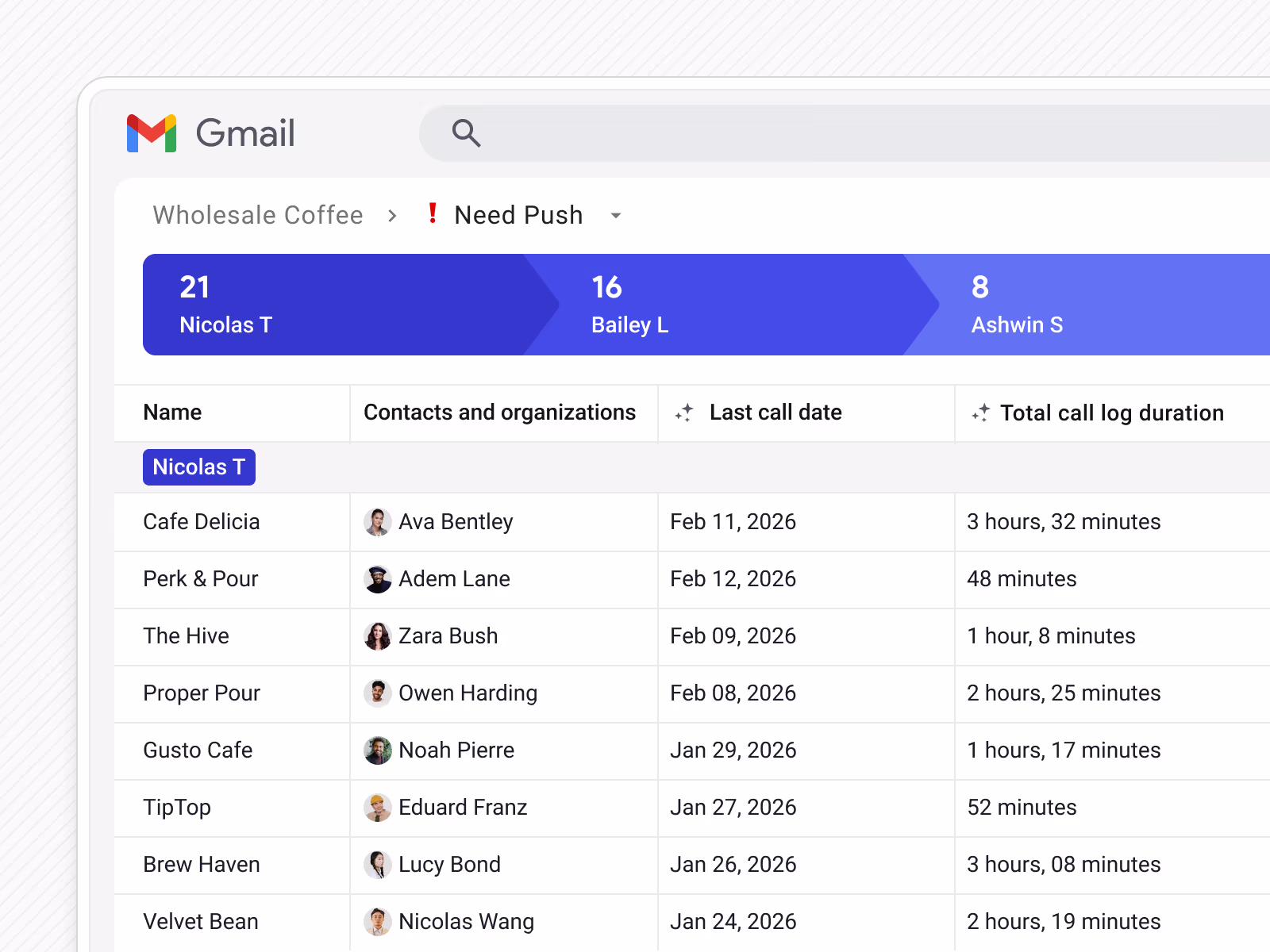This screenshot has width=1270, height=952.
Task: Open the Velvet Bean row
Action: point(692,922)
